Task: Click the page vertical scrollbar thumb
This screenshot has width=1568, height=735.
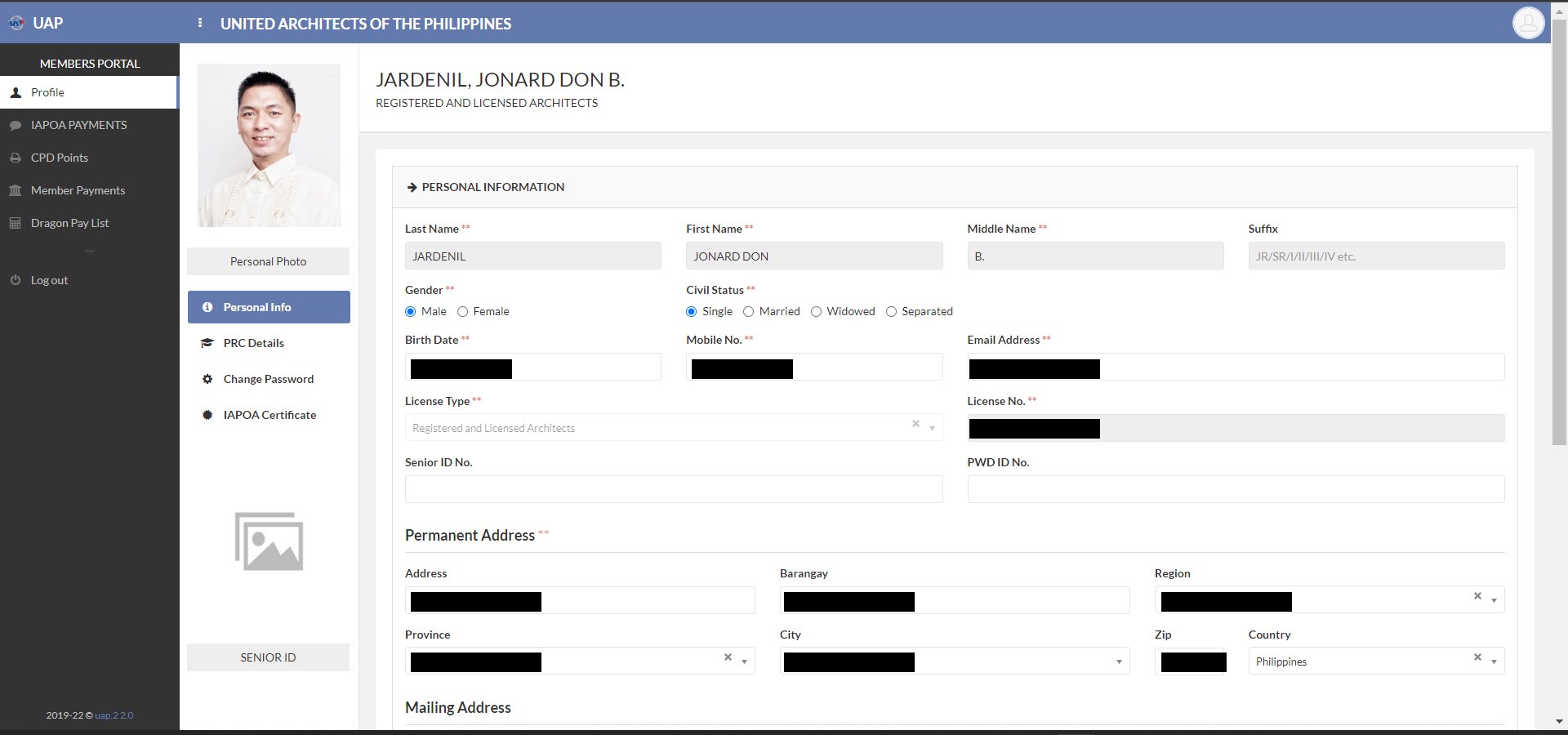Action: 1559,231
